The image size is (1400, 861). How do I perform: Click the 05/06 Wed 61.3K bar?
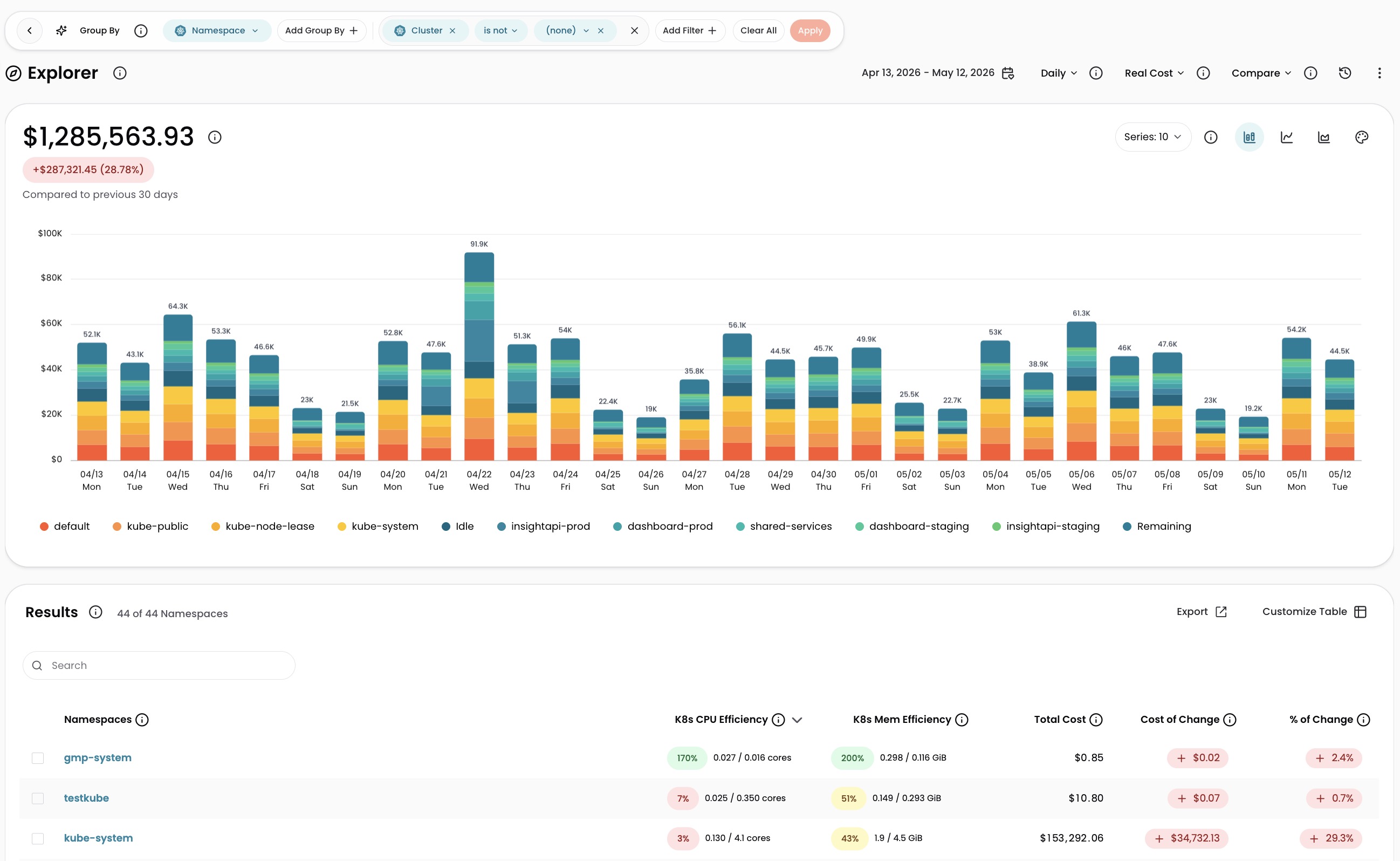pos(1081,391)
